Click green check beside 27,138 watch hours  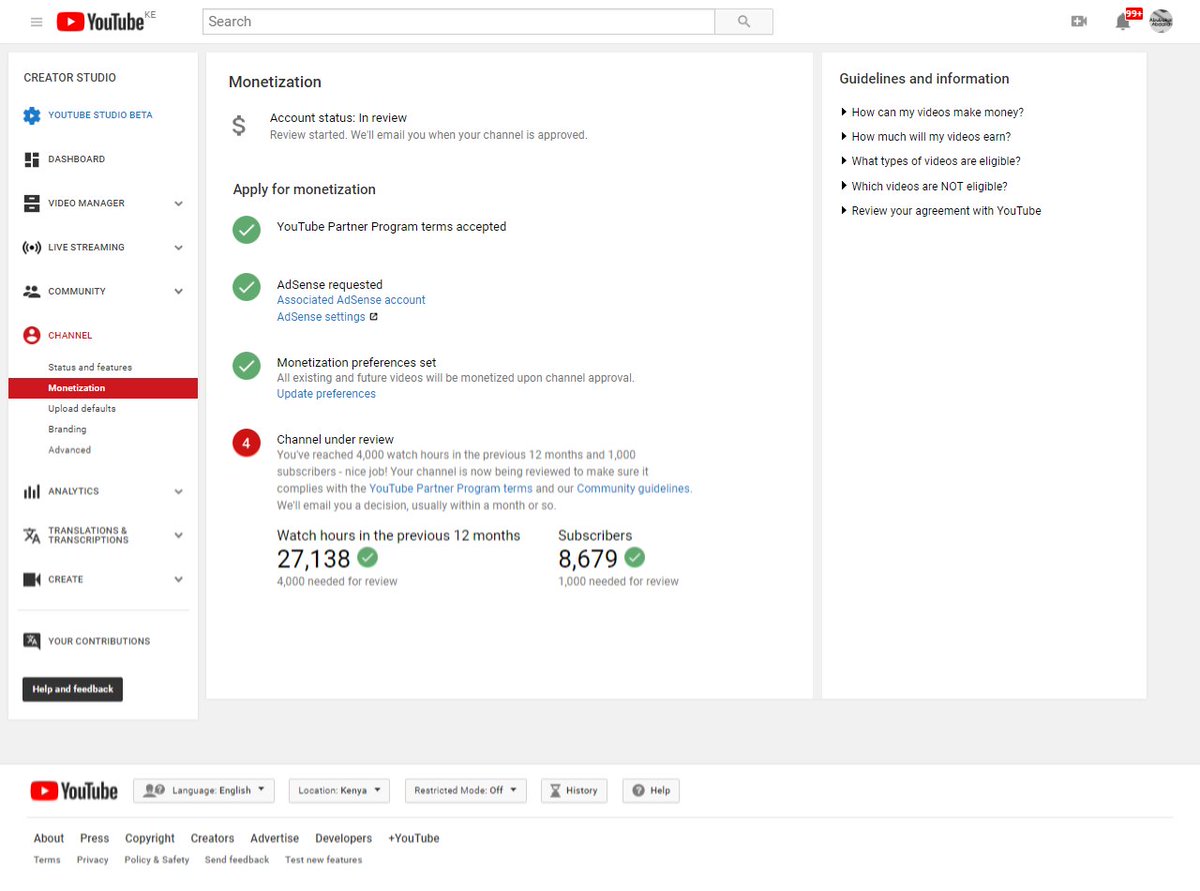coord(368,557)
